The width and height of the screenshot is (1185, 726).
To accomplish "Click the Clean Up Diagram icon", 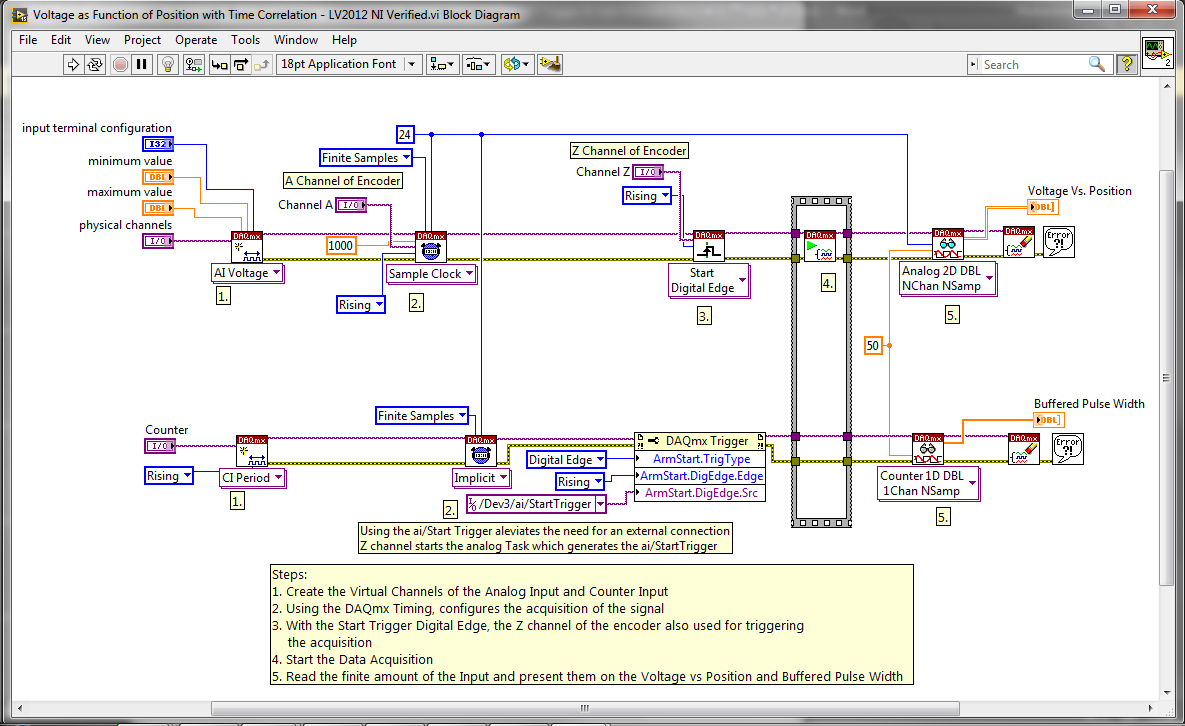I will click(x=549, y=64).
